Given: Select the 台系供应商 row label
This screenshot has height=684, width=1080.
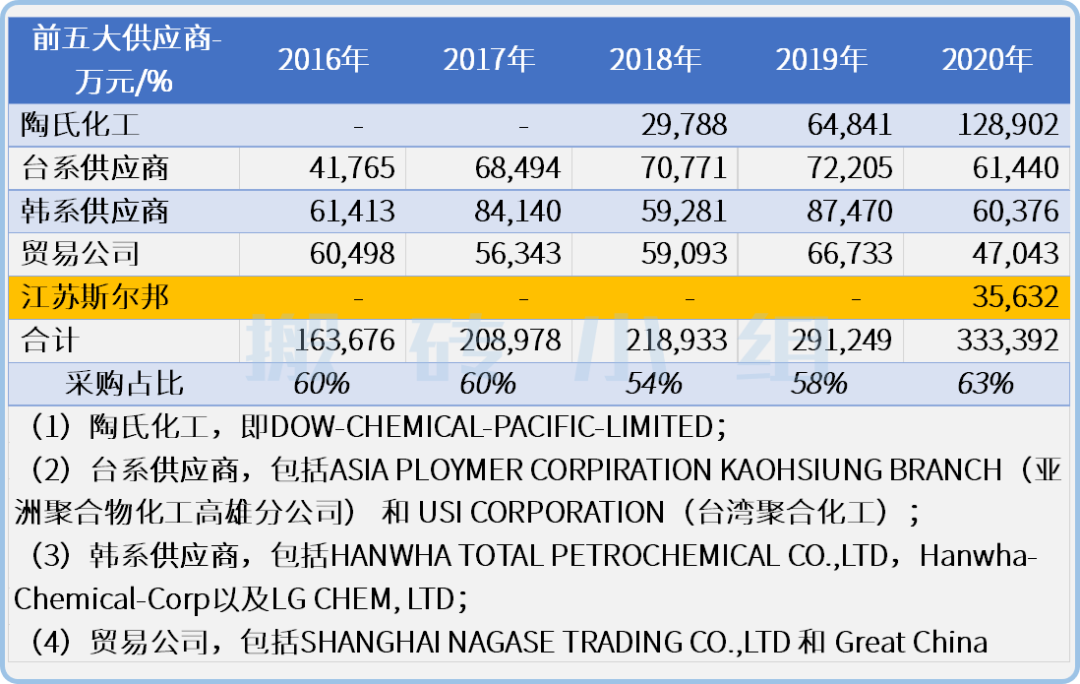Looking at the screenshot, I should [x=95, y=168].
